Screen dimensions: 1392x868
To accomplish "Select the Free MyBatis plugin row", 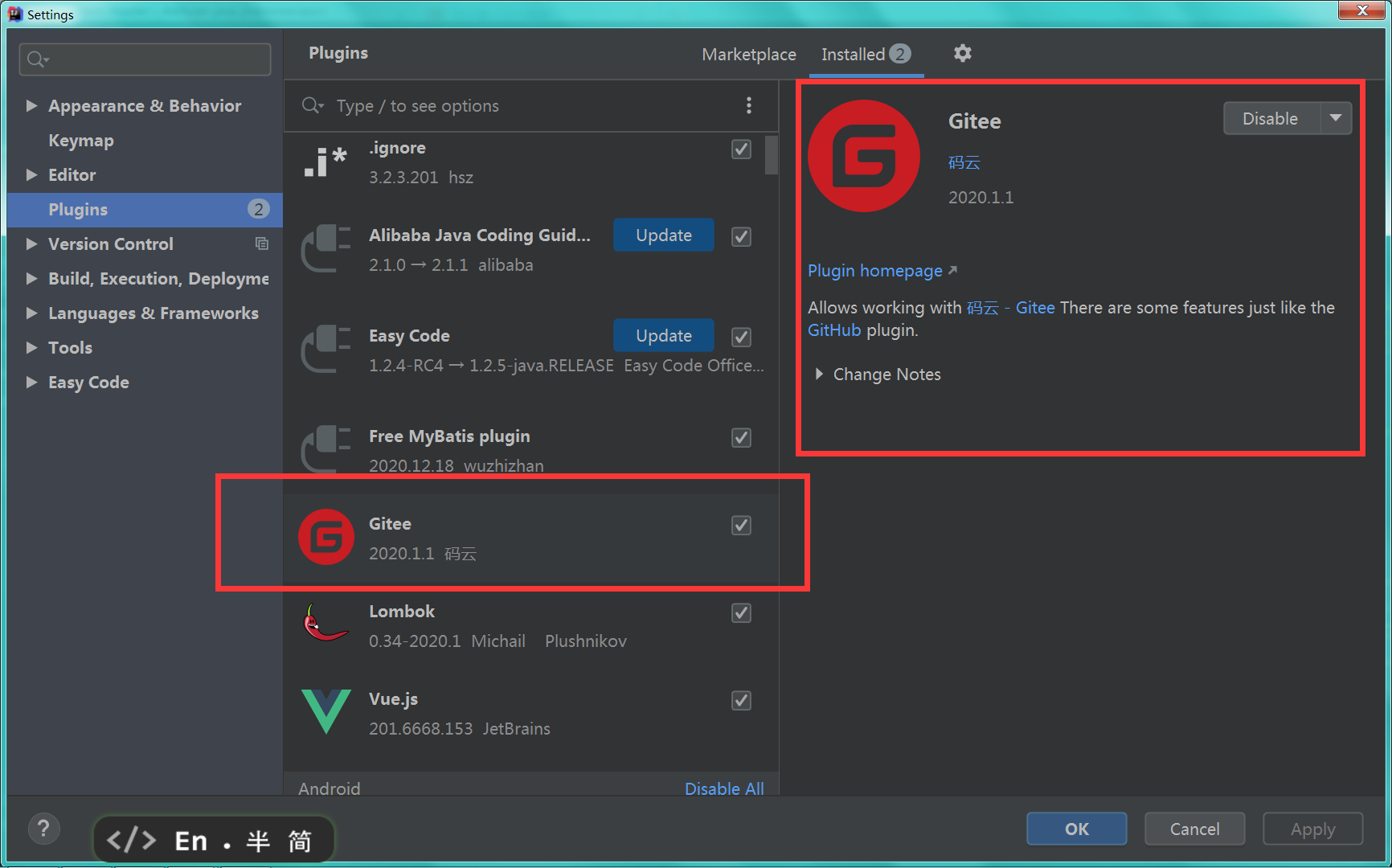I will click(x=530, y=450).
